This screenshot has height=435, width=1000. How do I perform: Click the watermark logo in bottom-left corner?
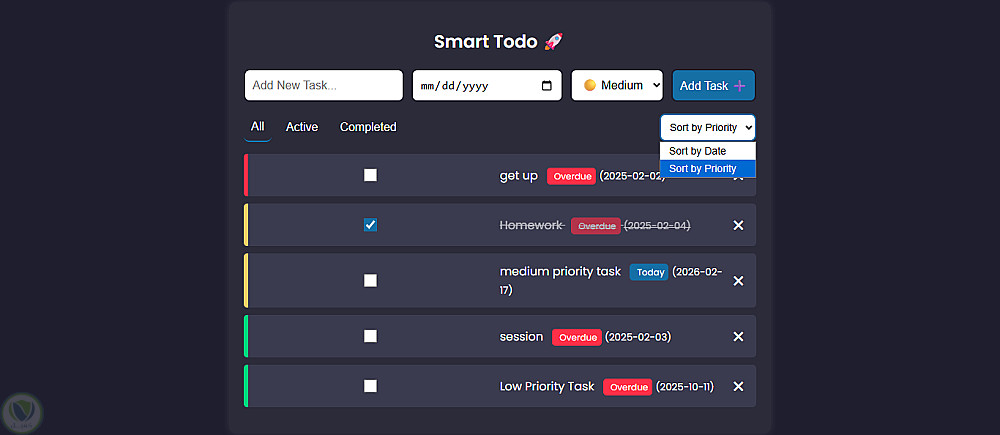point(20,412)
